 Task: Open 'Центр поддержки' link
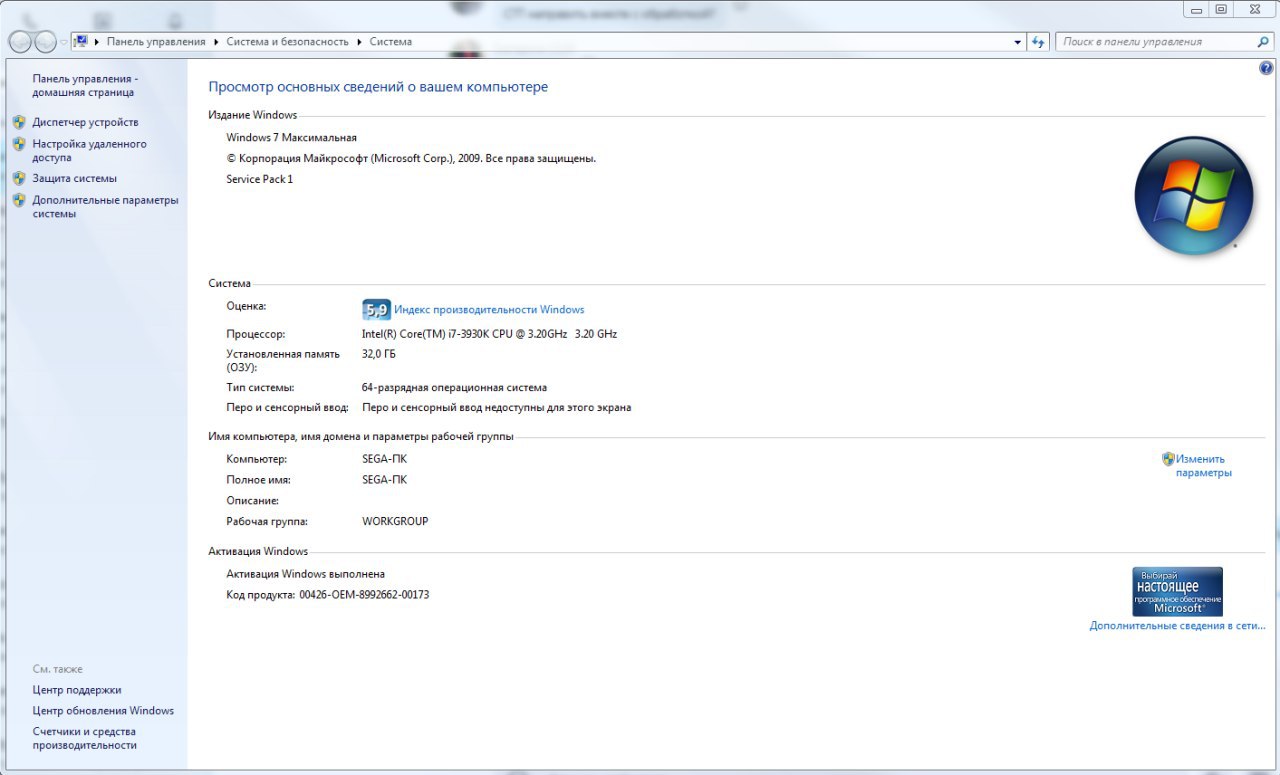coord(77,690)
